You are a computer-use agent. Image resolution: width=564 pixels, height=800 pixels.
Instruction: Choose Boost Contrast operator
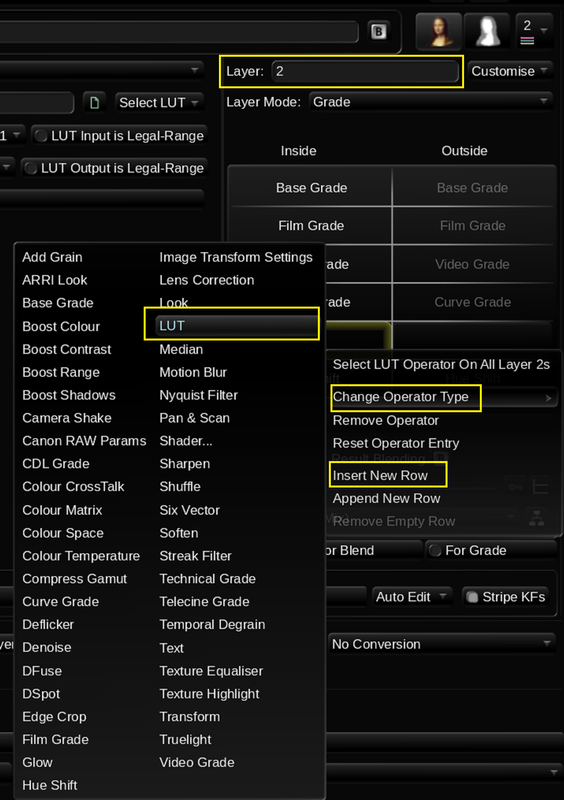coord(67,349)
